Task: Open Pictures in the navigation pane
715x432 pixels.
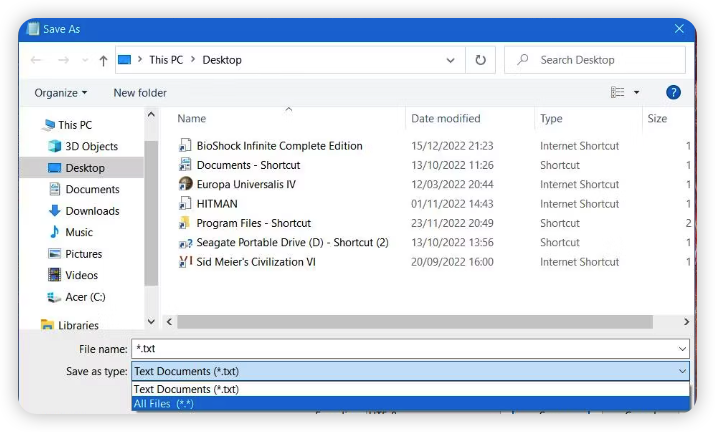Action: (83, 254)
